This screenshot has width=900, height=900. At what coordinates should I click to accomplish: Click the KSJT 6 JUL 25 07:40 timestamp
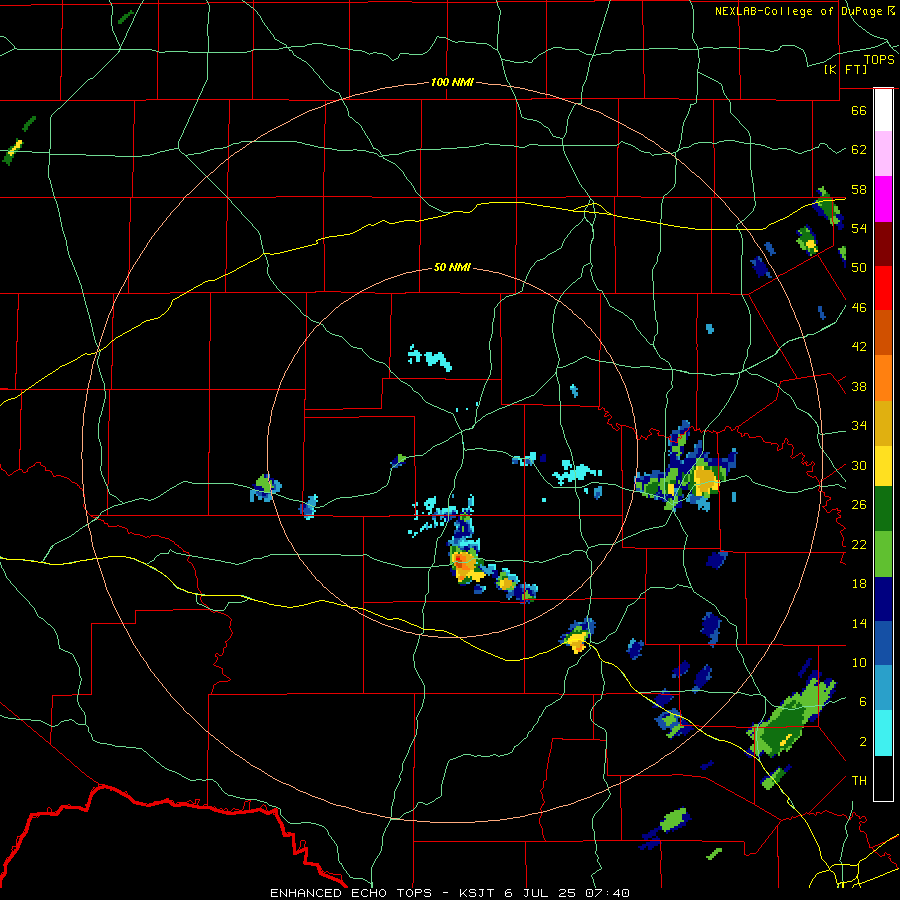pos(544,893)
